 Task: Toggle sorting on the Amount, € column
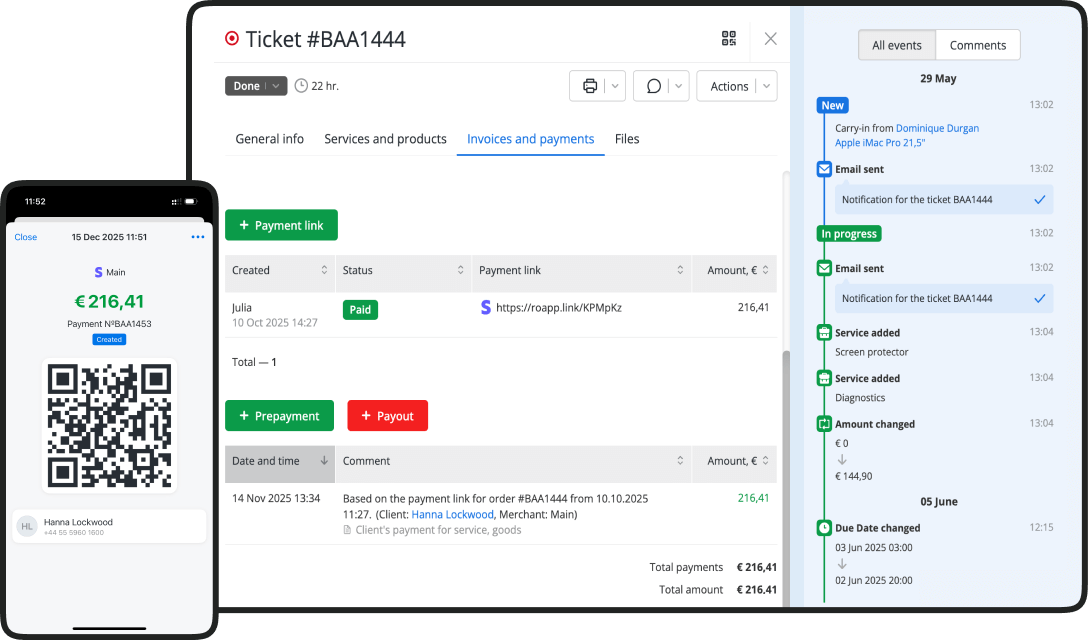click(766, 271)
